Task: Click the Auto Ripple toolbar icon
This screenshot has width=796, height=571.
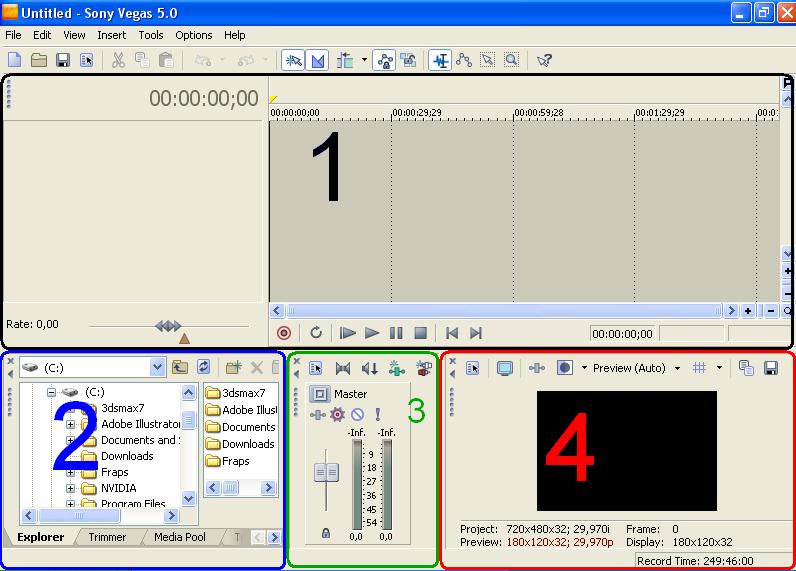Action: (x=345, y=61)
